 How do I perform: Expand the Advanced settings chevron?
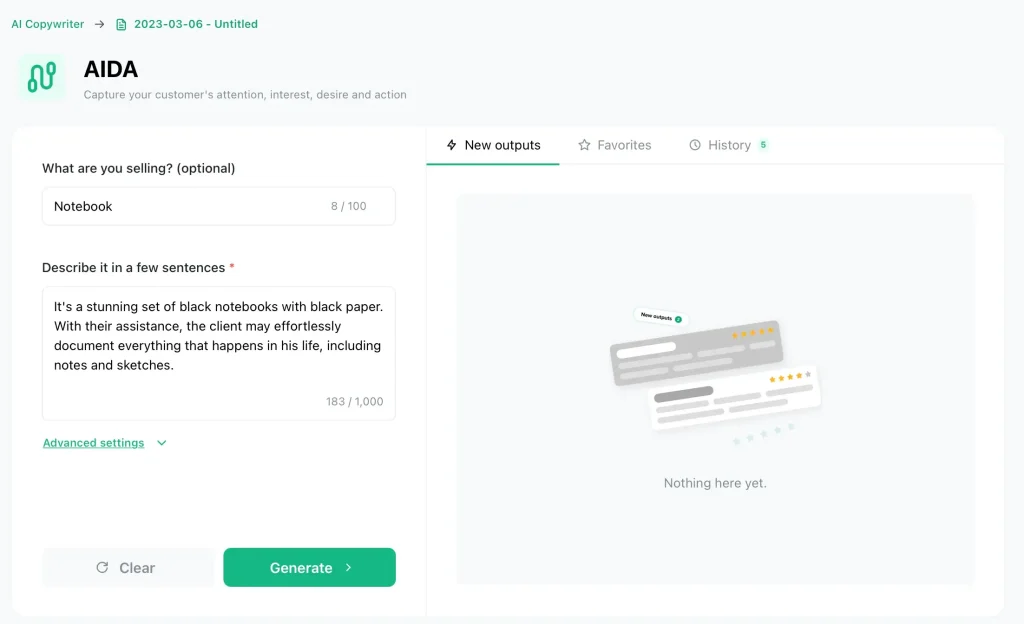(162, 443)
